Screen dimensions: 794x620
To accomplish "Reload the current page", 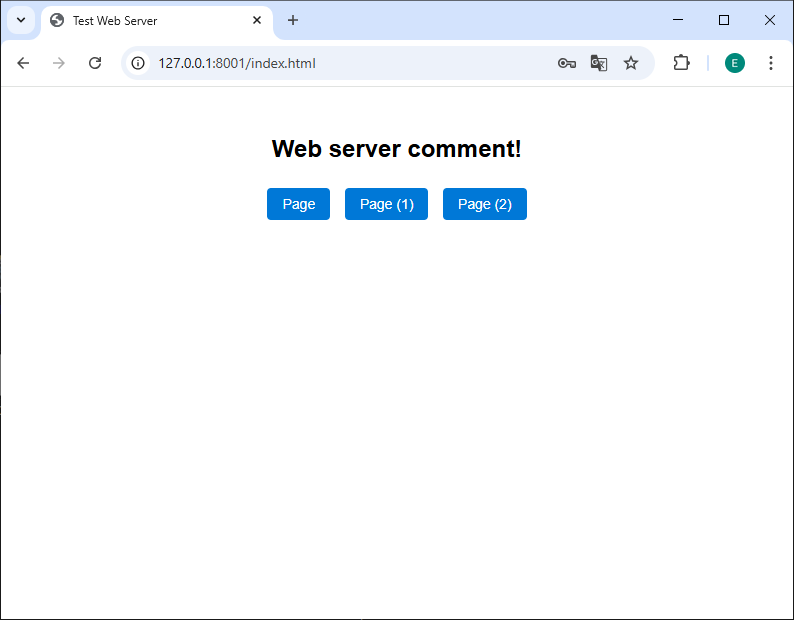I will pyautogui.click(x=95, y=63).
